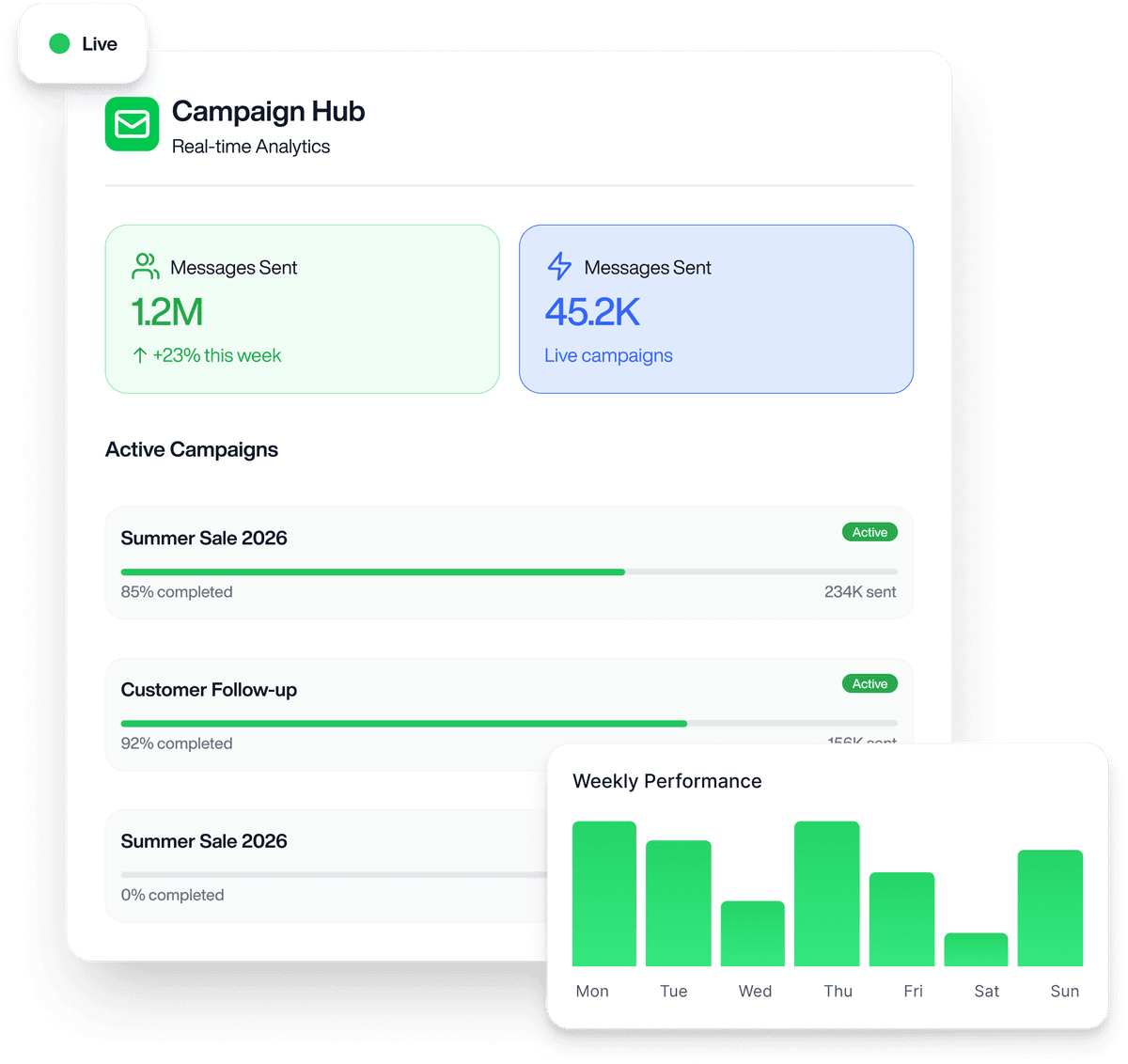The width and height of the screenshot is (1128, 1064).
Task: Select the Saturday bar in Weekly Performance
Action: (x=976, y=951)
